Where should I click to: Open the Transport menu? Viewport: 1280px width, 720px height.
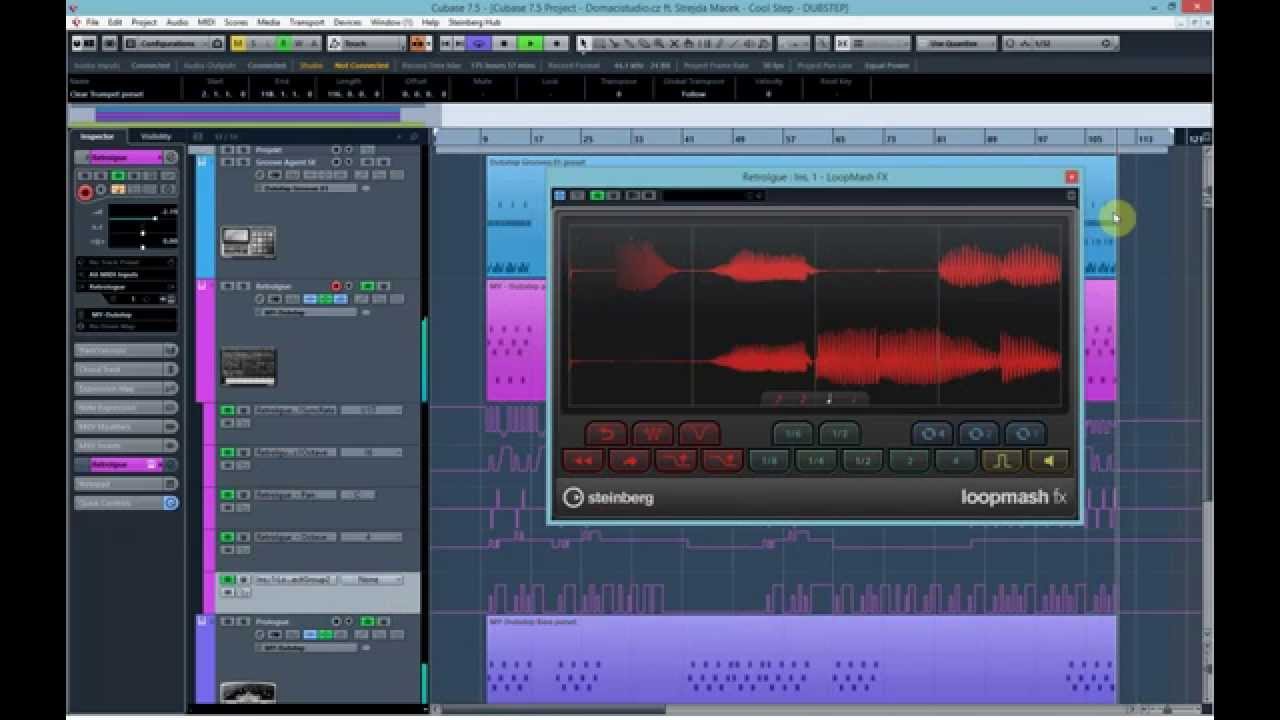[307, 22]
